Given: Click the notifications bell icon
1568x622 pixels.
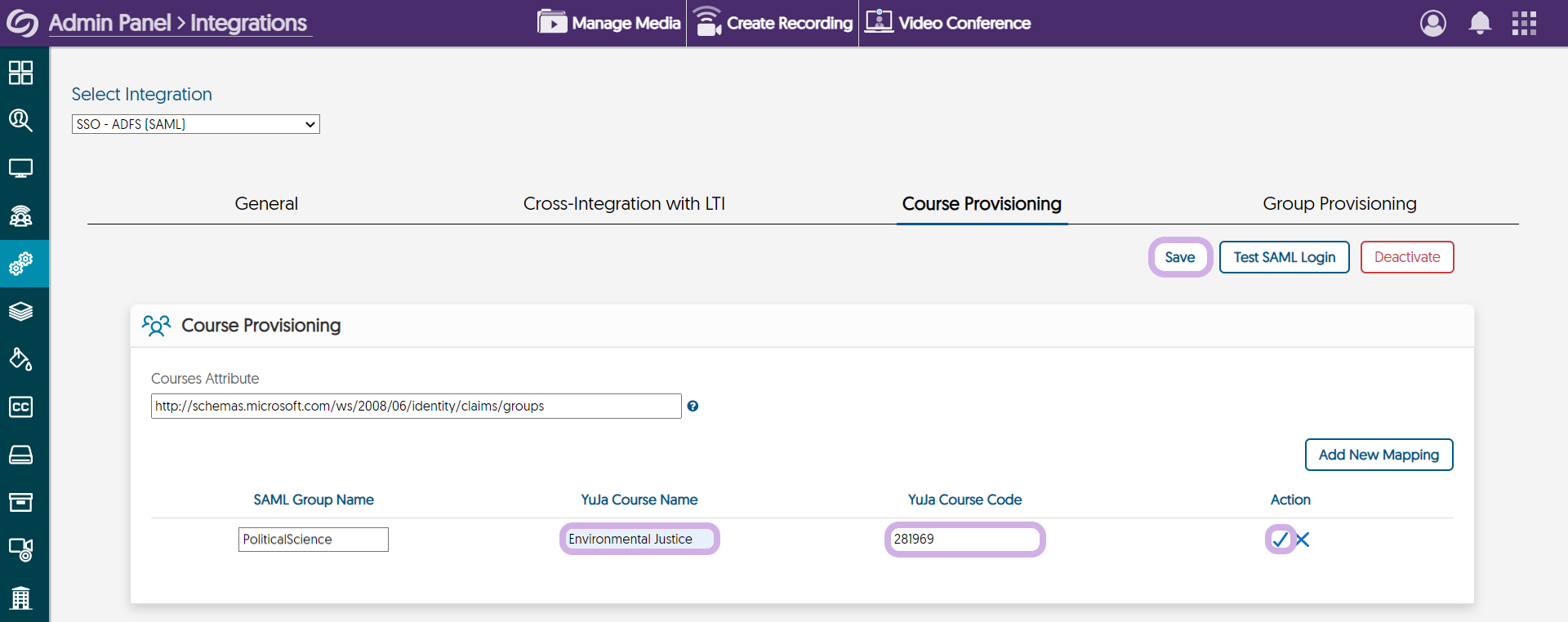Looking at the screenshot, I should 1480,23.
